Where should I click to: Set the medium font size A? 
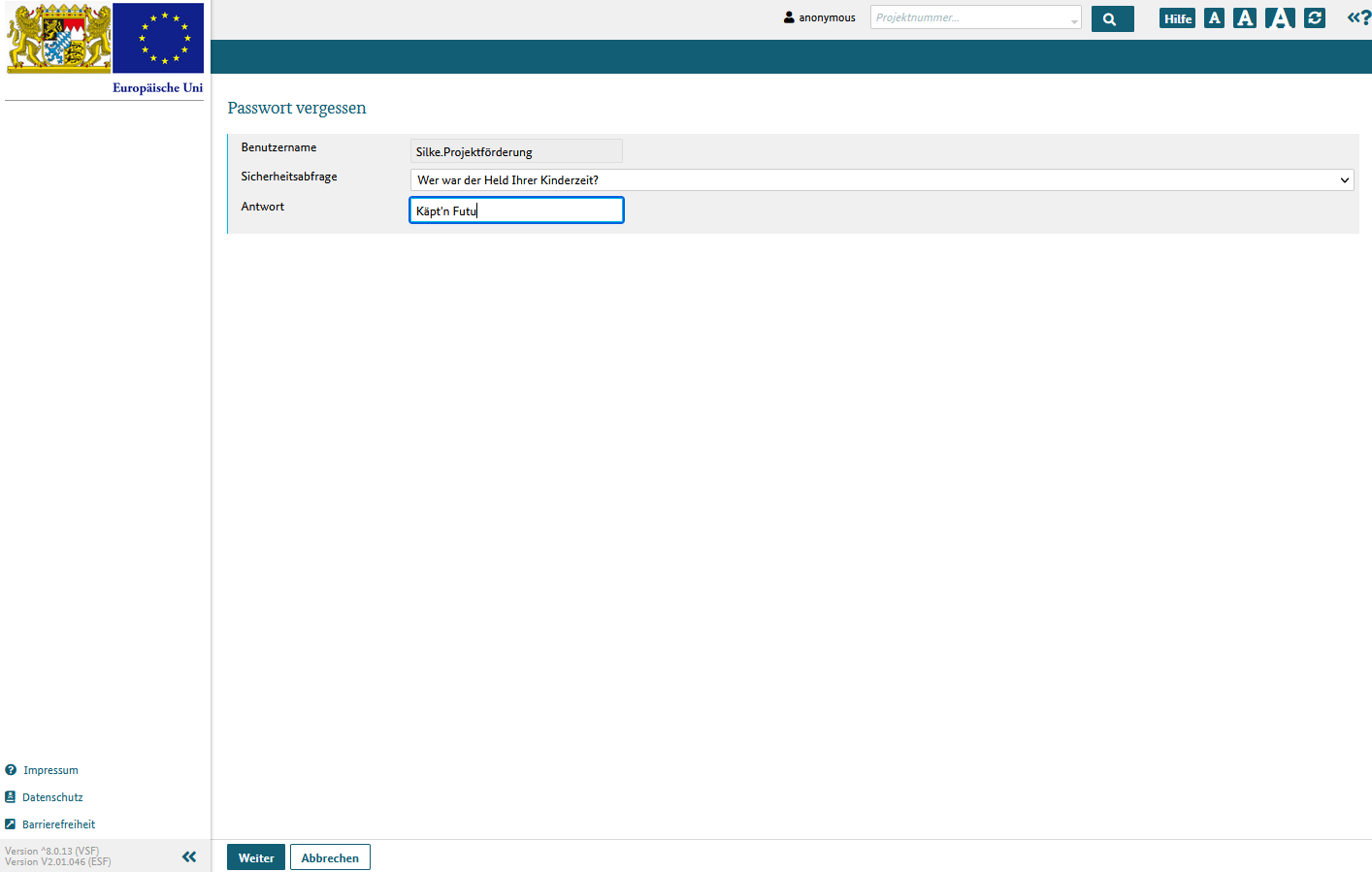(x=1245, y=18)
